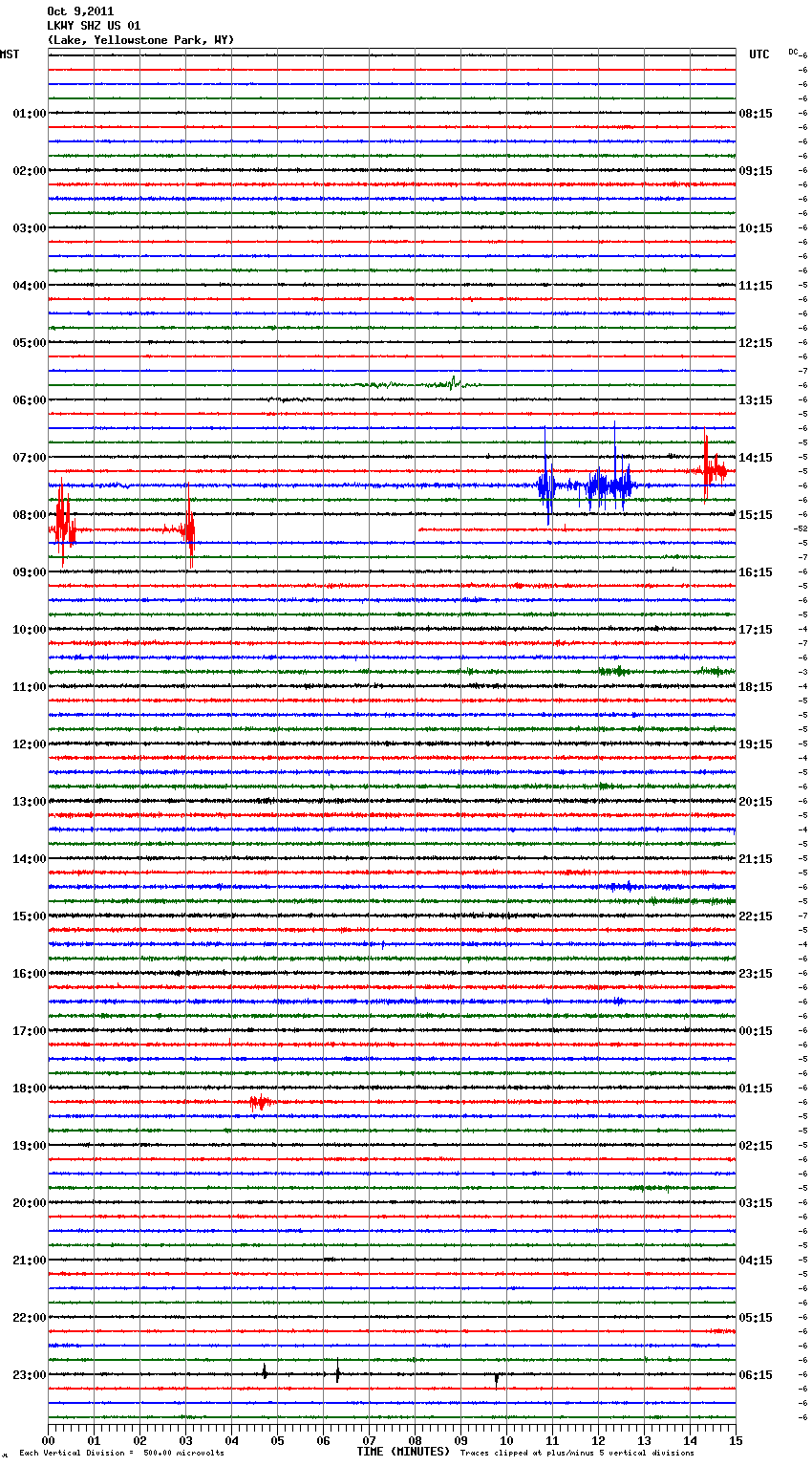Click the "(Lake, Yellowstone Park, WY)" location label
The height and width of the screenshot is (1466, 812).
(x=140, y=40)
